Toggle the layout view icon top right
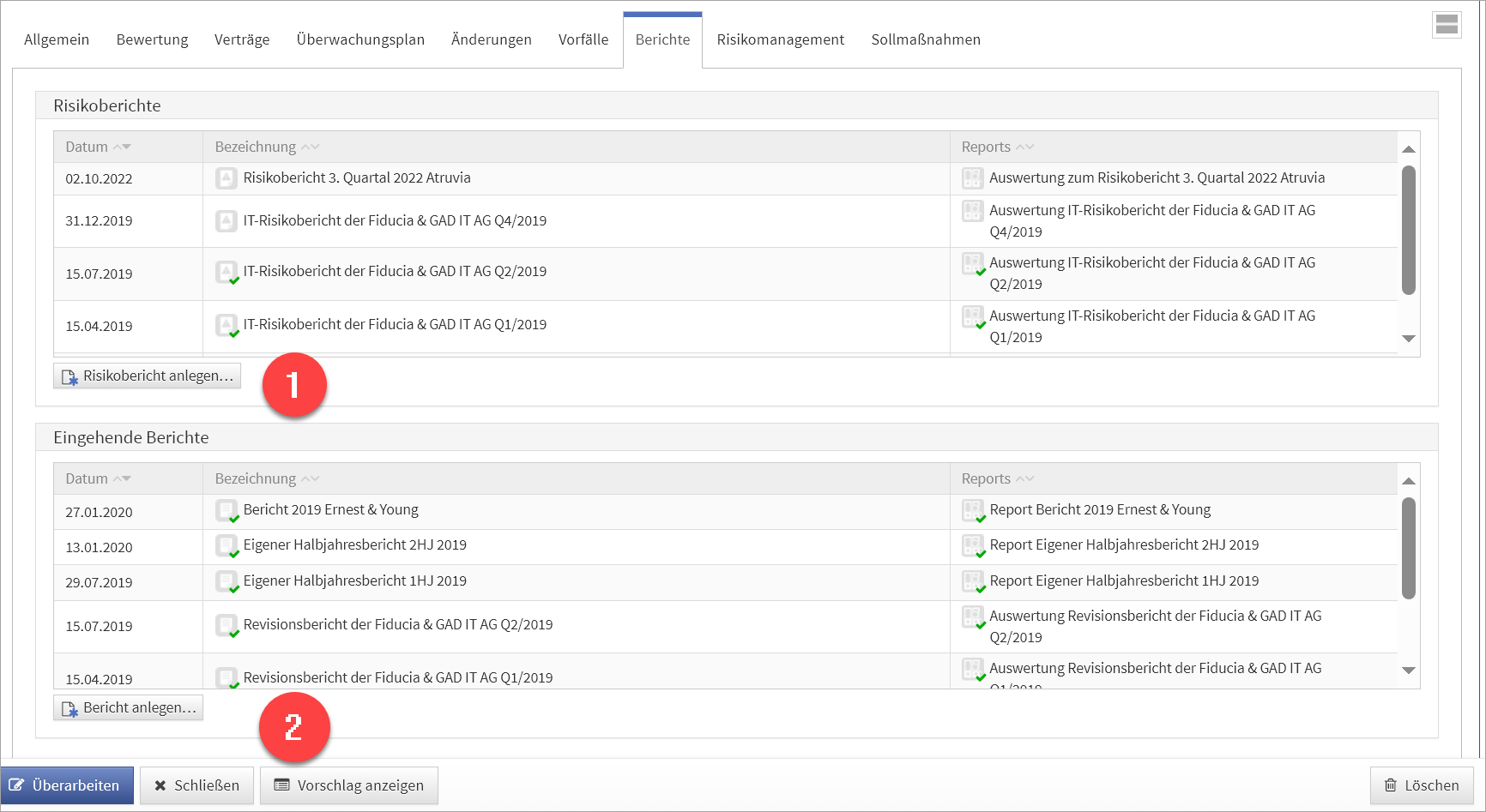 pyautogui.click(x=1447, y=25)
